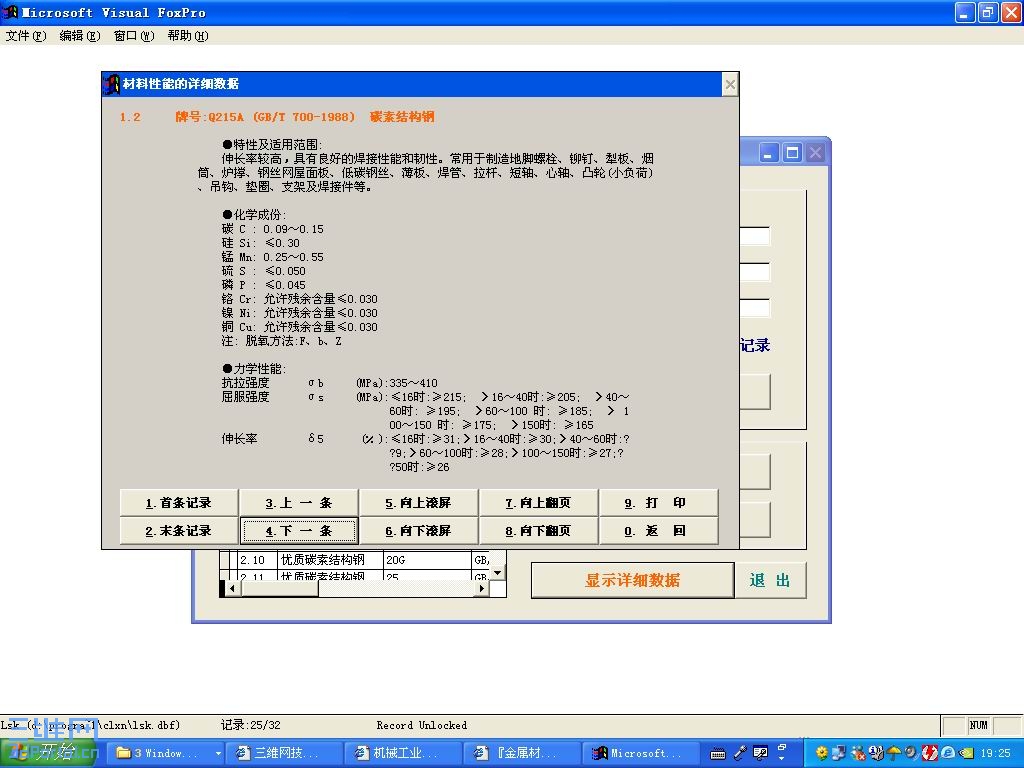Click 伸长率 label
Screen dimensions: 1024x768
click(x=240, y=439)
